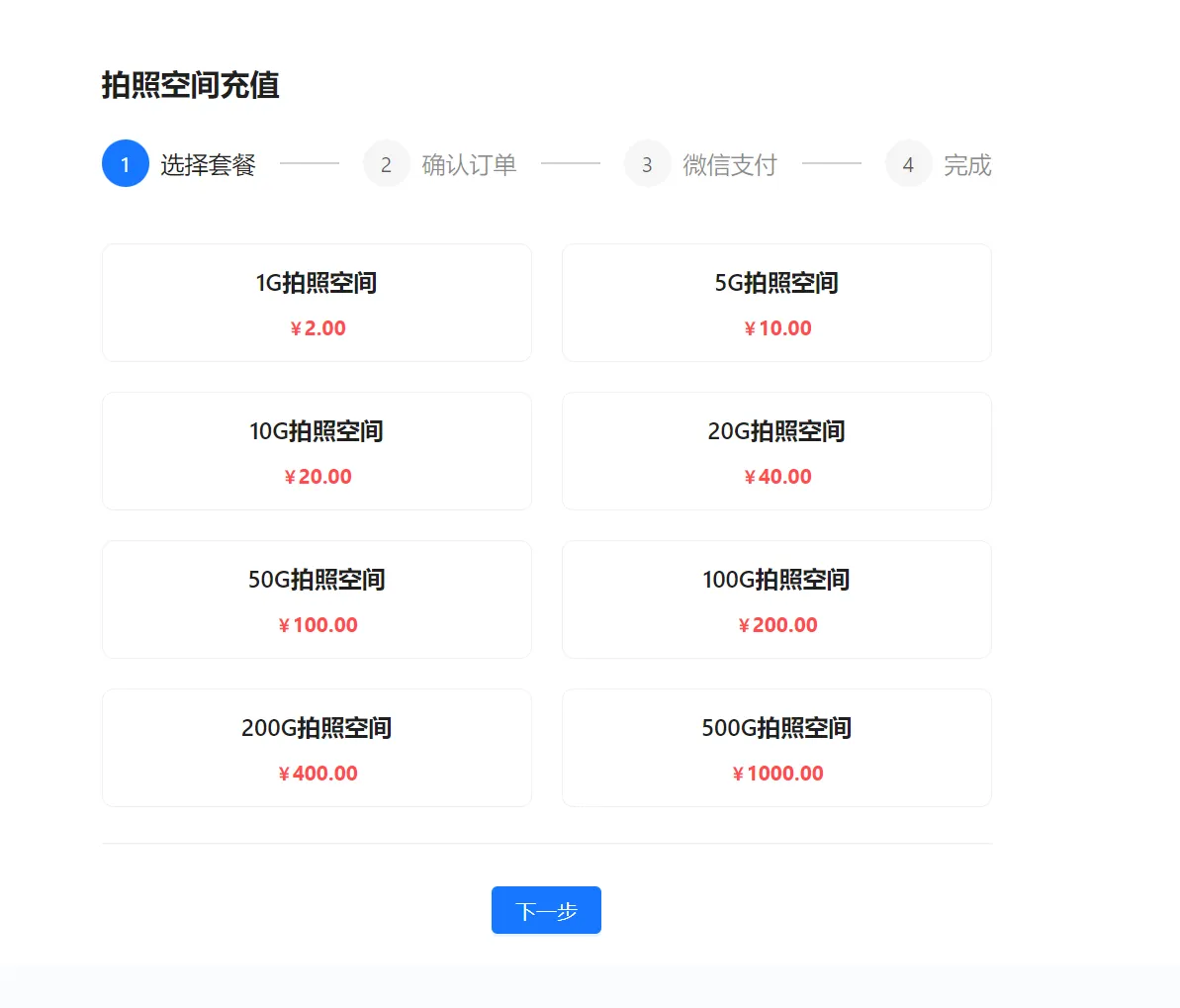Image resolution: width=1180 pixels, height=1008 pixels.
Task: Pick the 100G拍照空间 package card
Action: click(x=776, y=599)
